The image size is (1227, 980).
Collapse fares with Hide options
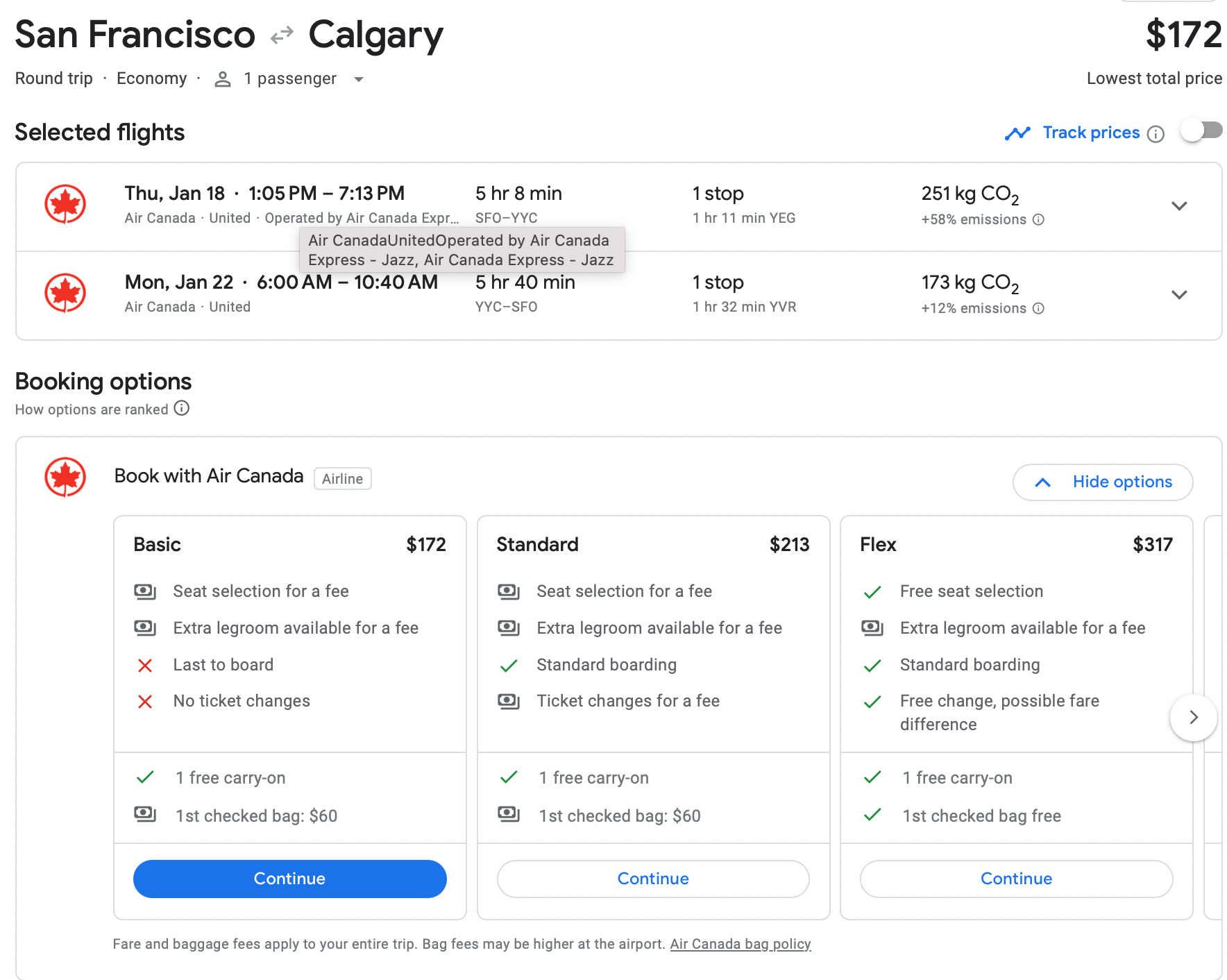pos(1103,482)
